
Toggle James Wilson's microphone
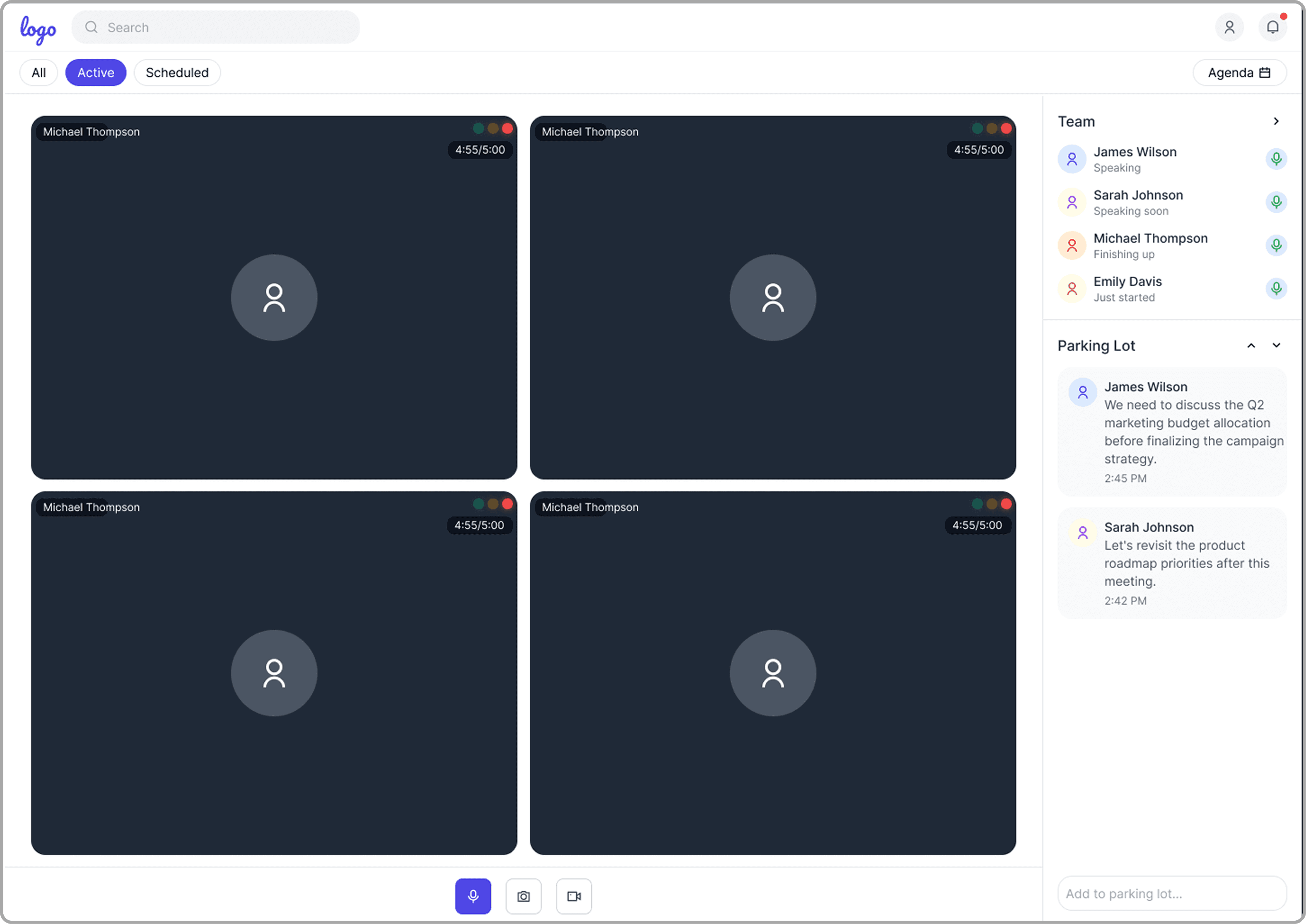tap(1276, 159)
